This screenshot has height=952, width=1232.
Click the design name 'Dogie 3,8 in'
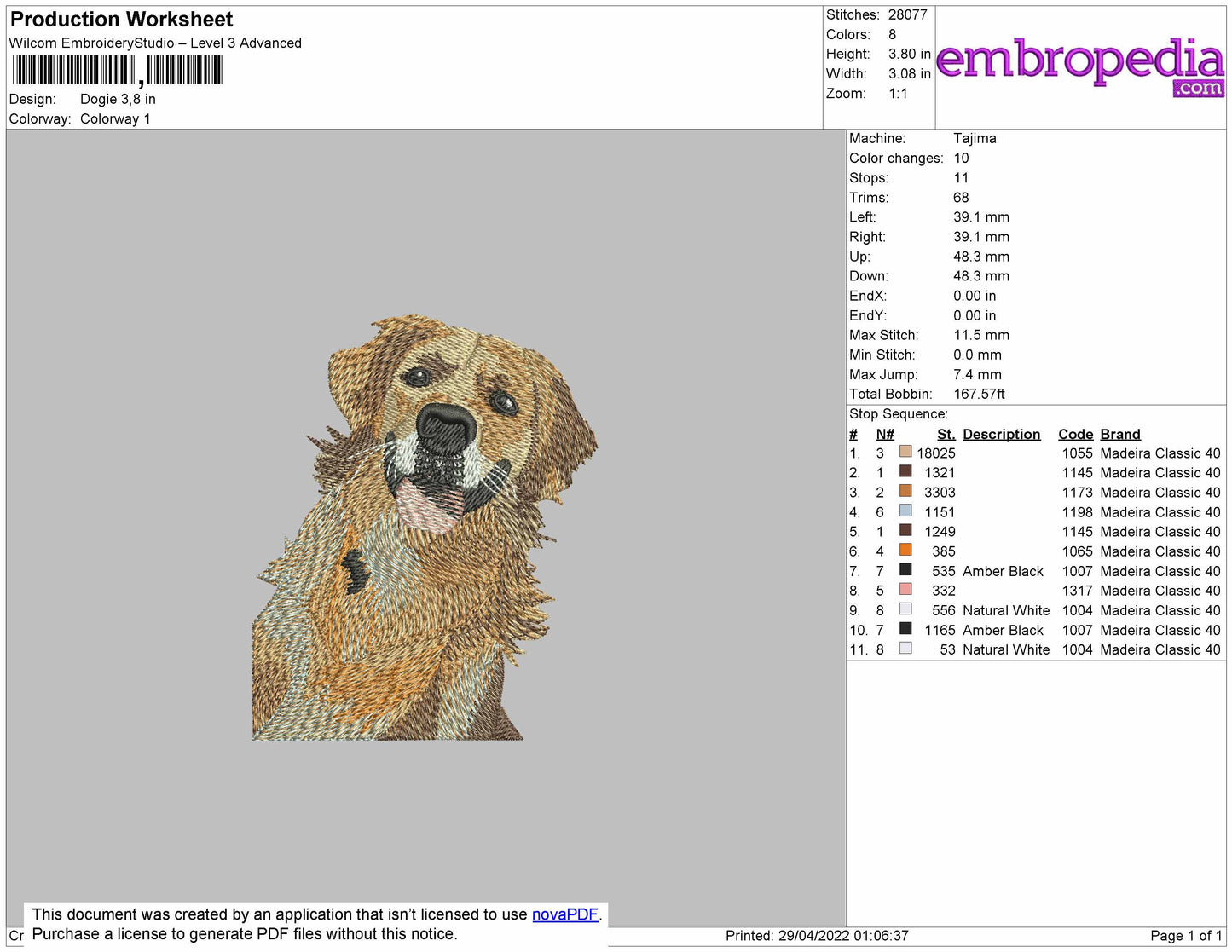pos(118,99)
